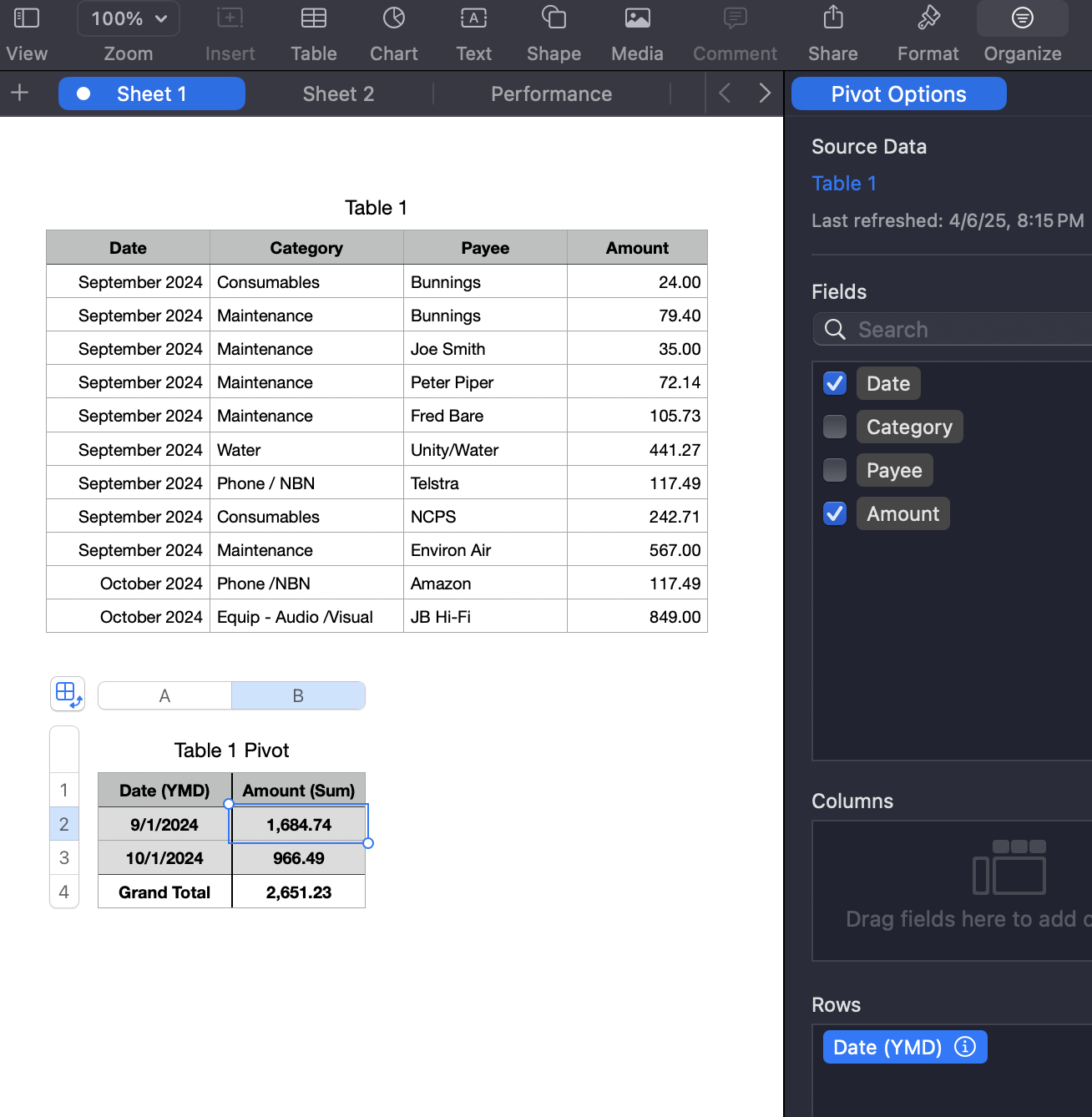Select the Grand Total pivot cell
The height and width of the screenshot is (1117, 1092).
click(164, 892)
